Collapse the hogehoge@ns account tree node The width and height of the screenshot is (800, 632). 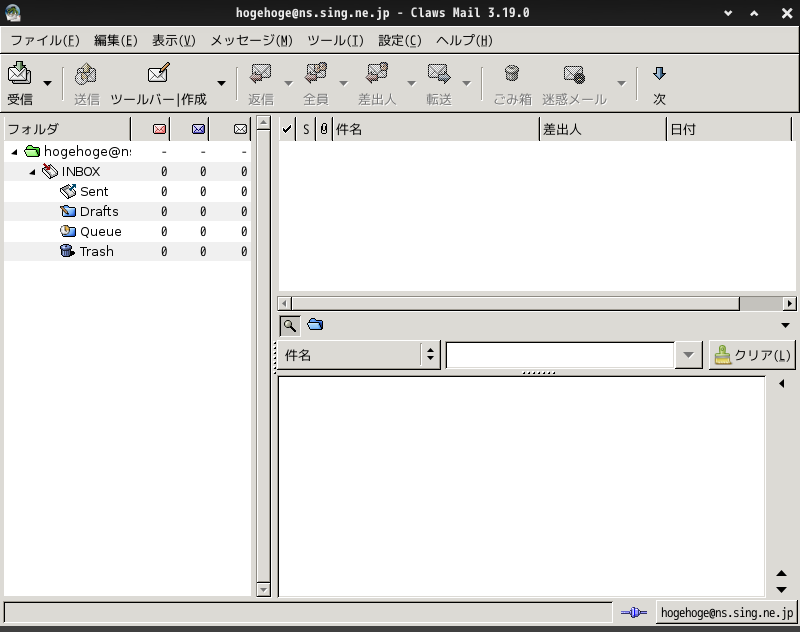pyautogui.click(x=14, y=152)
